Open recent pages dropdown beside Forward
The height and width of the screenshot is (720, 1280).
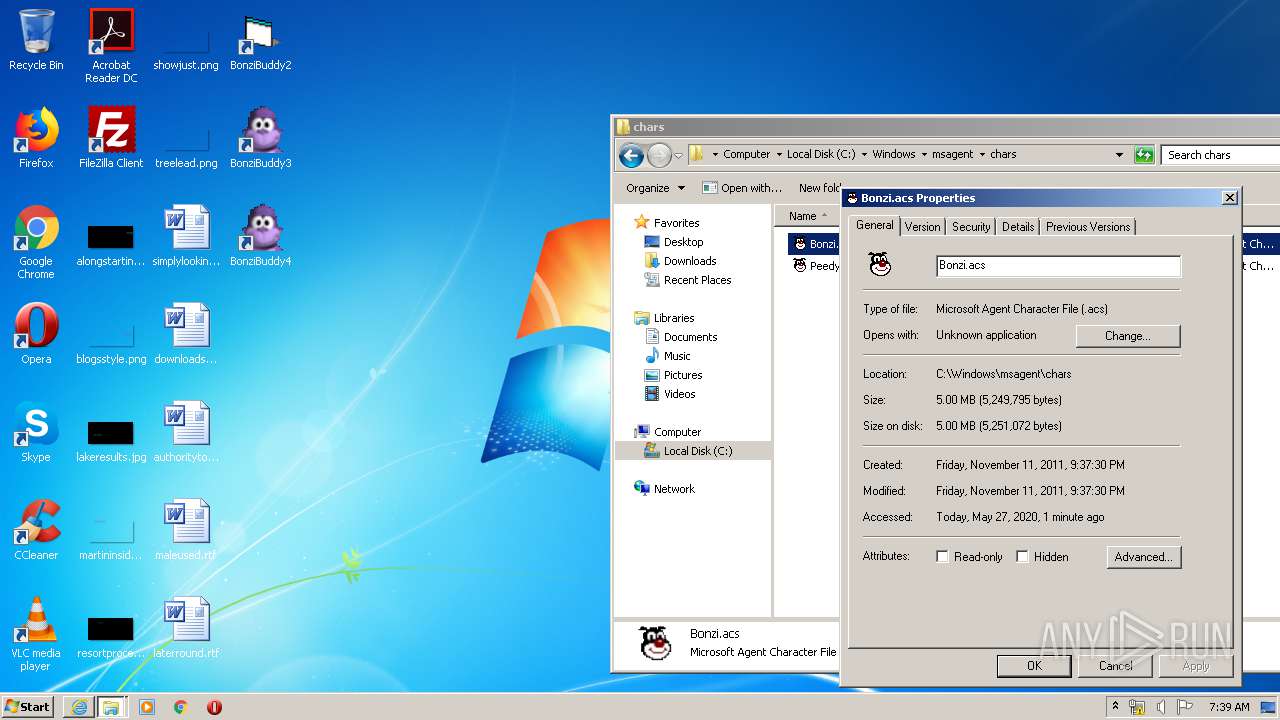click(678, 155)
